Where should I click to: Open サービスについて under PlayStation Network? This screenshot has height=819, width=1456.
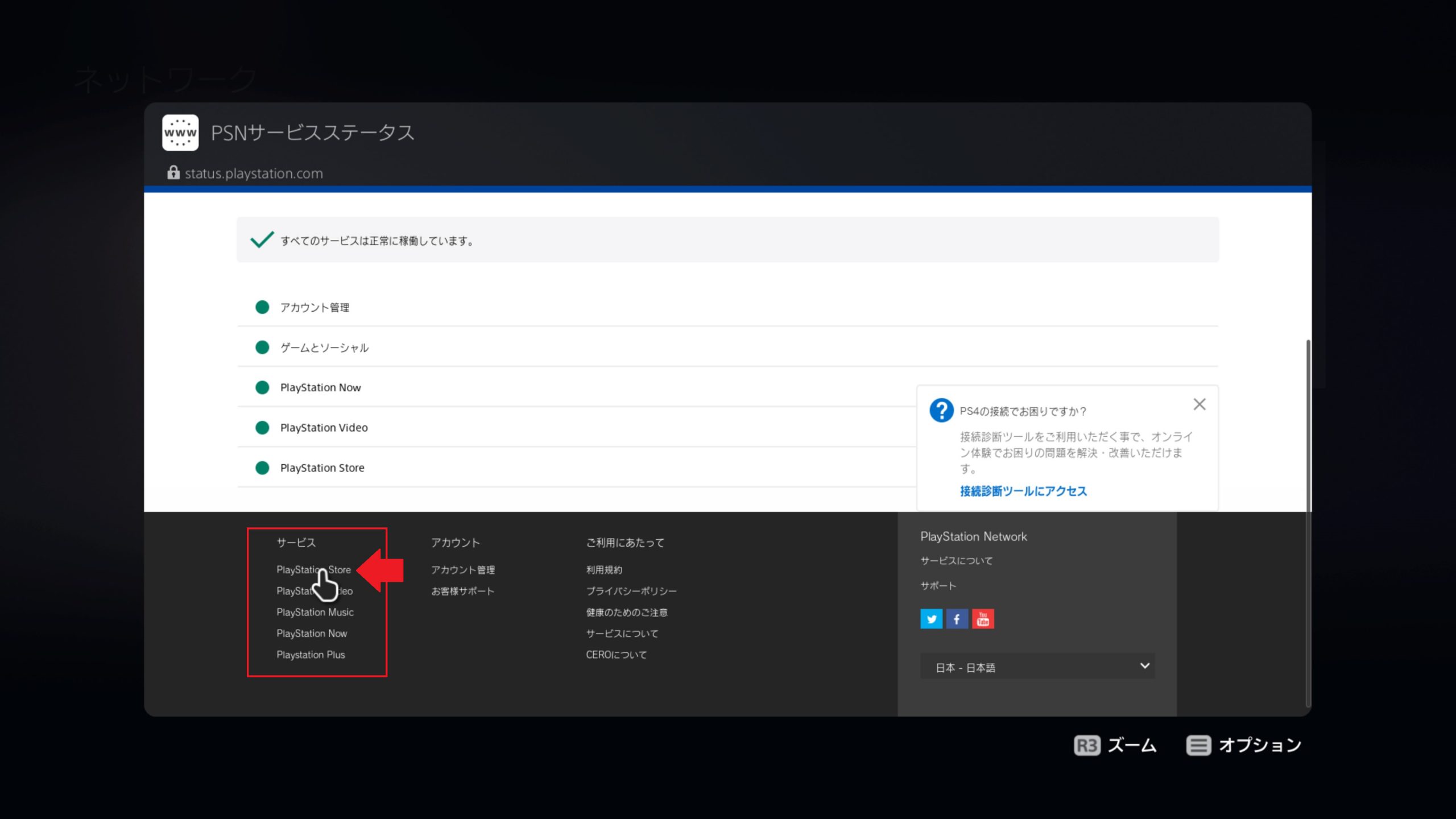click(957, 560)
